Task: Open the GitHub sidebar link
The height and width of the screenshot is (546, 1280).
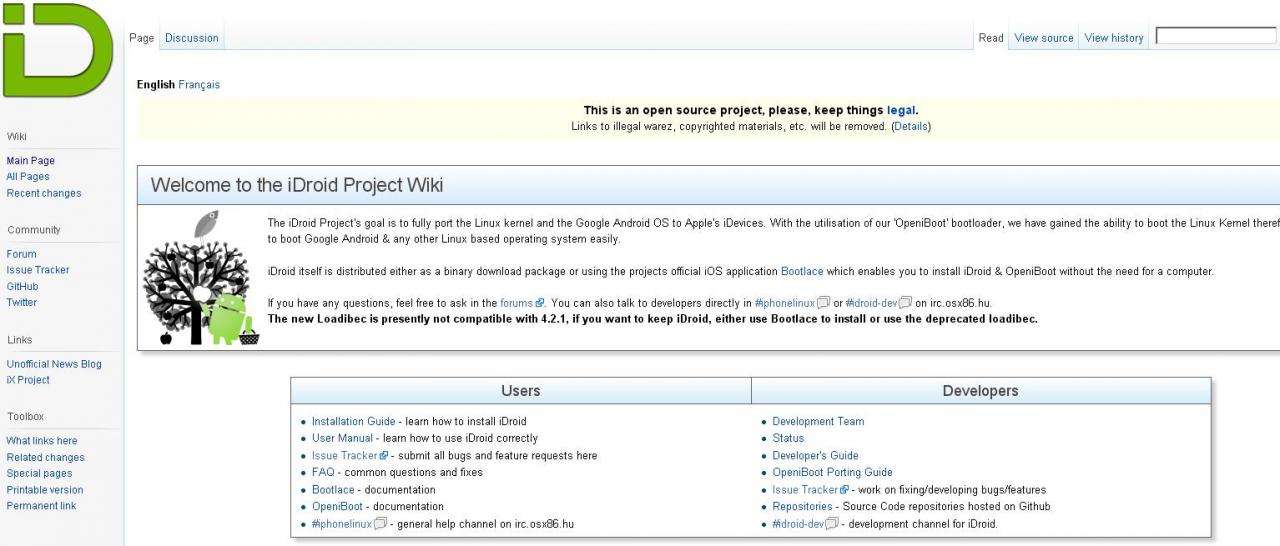Action: pyautogui.click(x=22, y=286)
